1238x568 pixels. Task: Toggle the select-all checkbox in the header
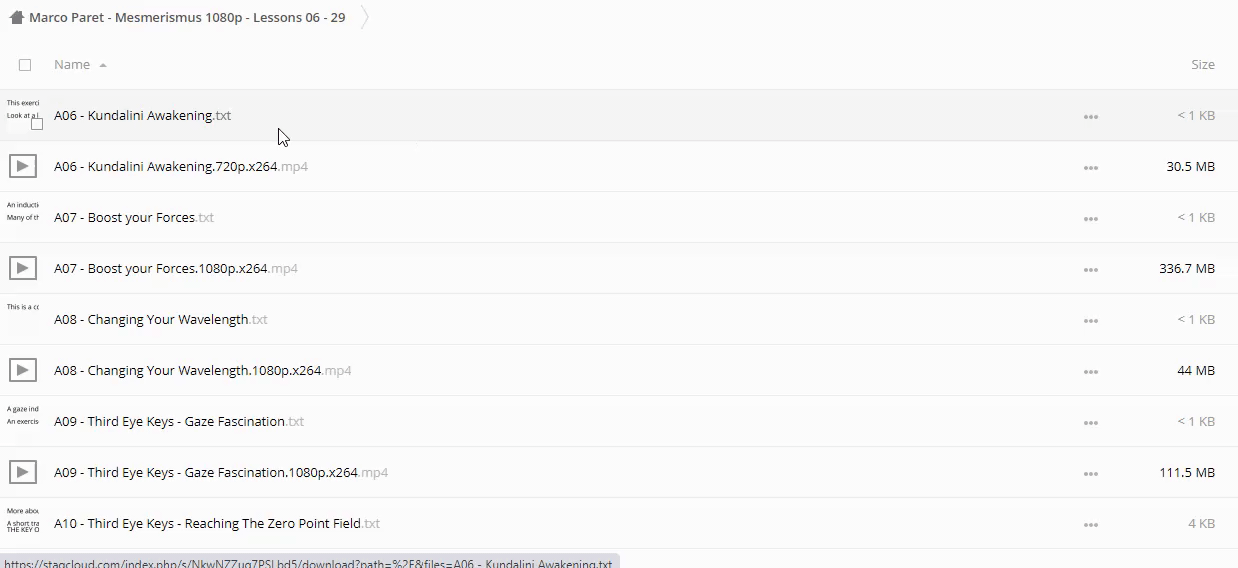coord(25,65)
